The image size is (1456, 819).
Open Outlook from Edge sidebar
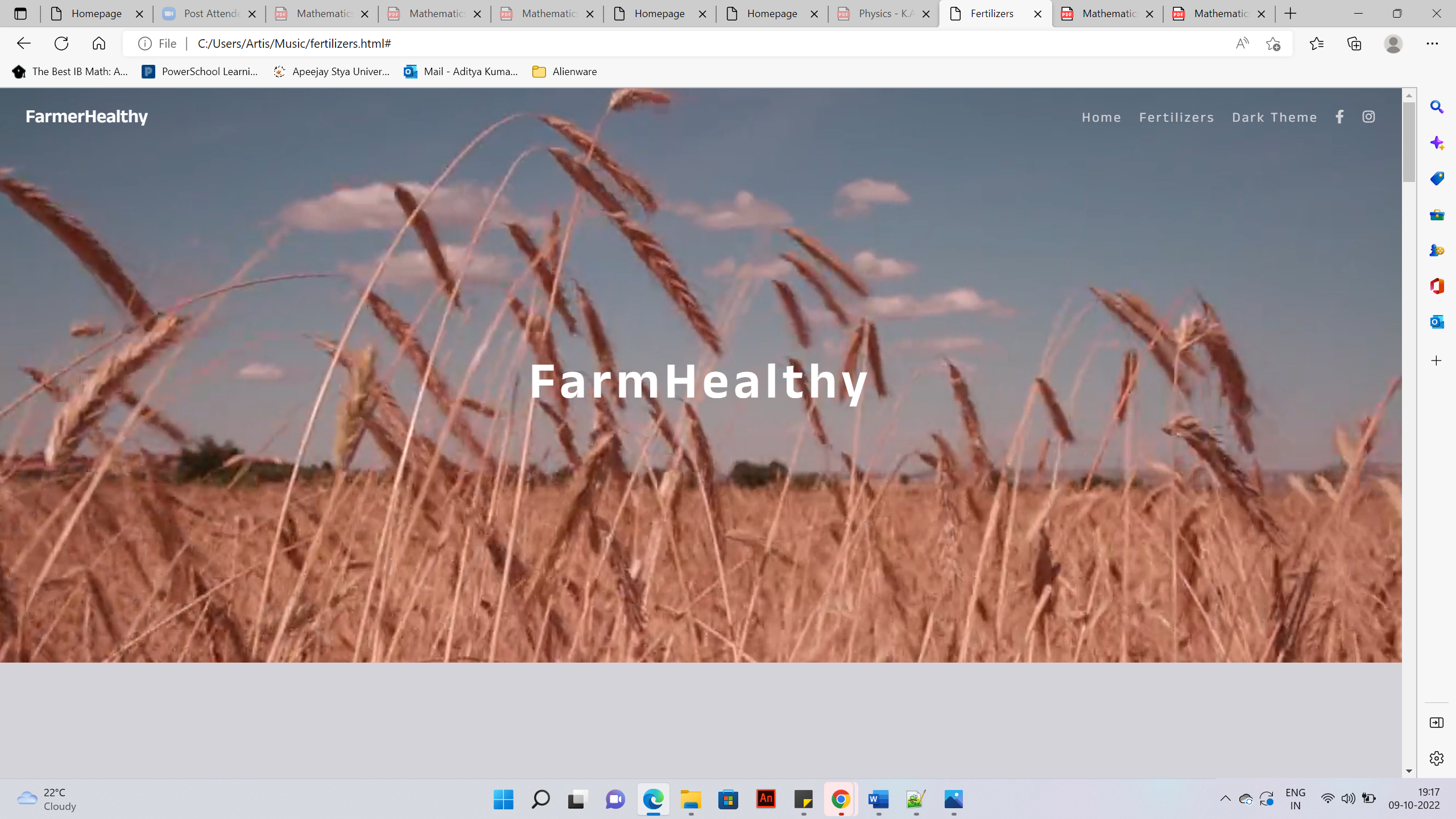coord(1437,322)
